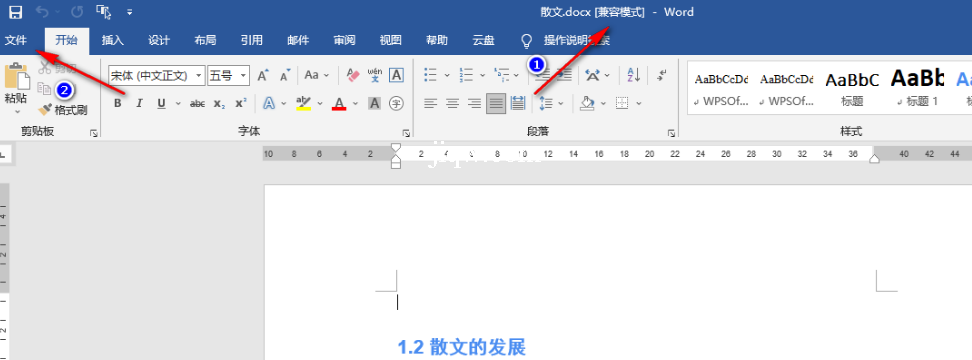Click the Clear Formatting eraser icon
Image resolution: width=972 pixels, height=360 pixels.
tap(353, 76)
